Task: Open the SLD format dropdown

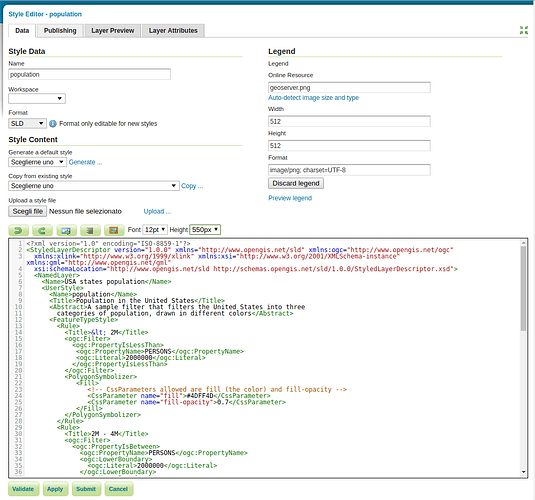Action: tap(27, 123)
